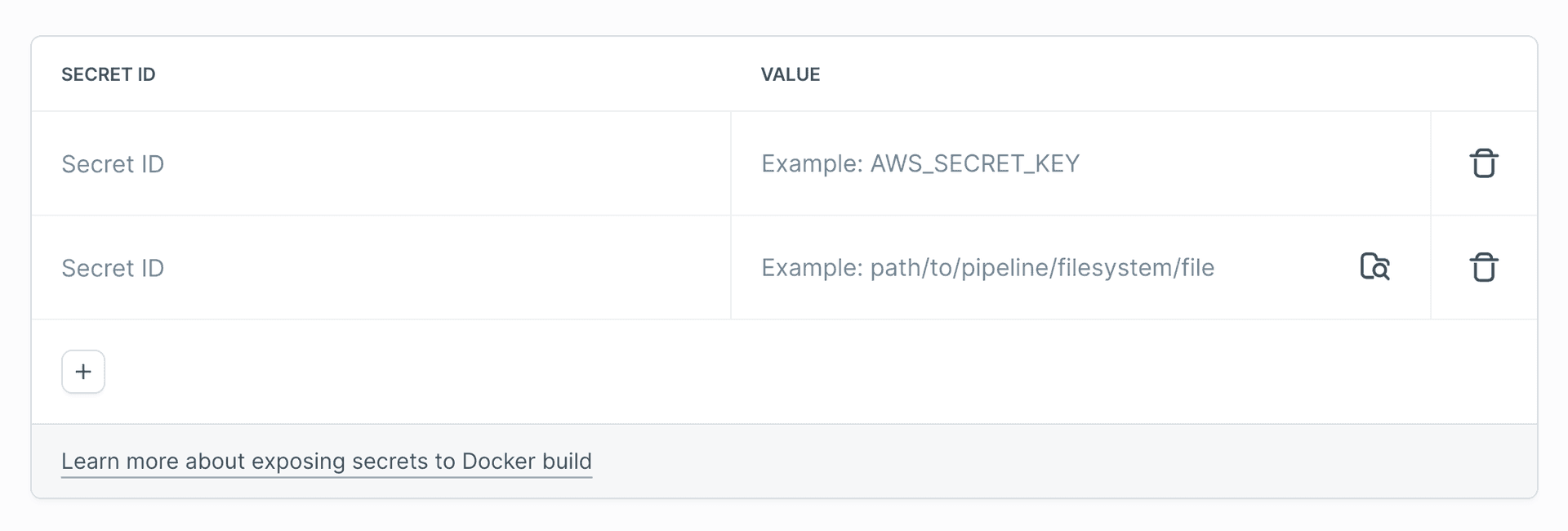Image resolution: width=1568 pixels, height=531 pixels.
Task: Remove the row next to the folder search icon
Action: tap(1483, 267)
